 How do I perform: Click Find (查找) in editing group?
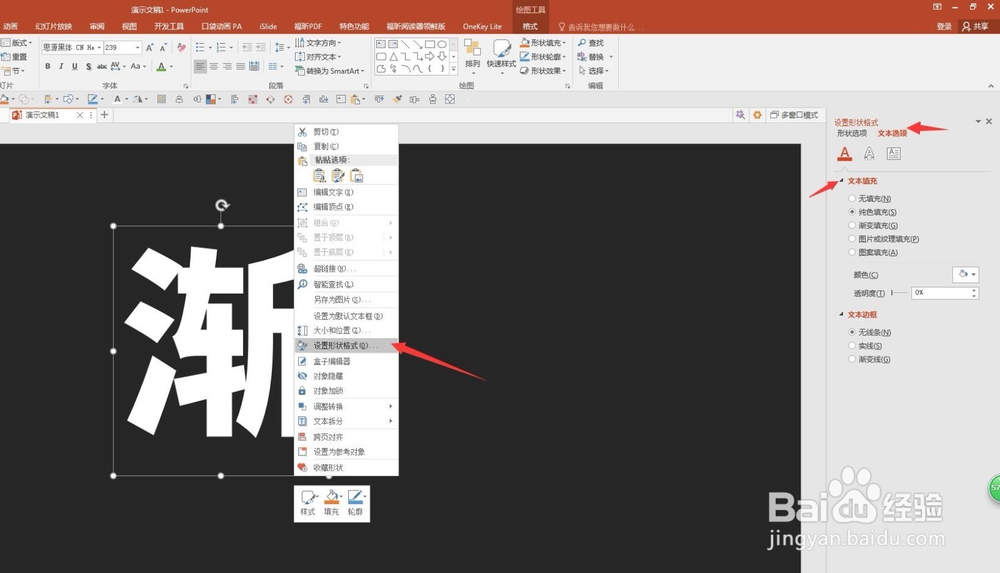point(591,43)
